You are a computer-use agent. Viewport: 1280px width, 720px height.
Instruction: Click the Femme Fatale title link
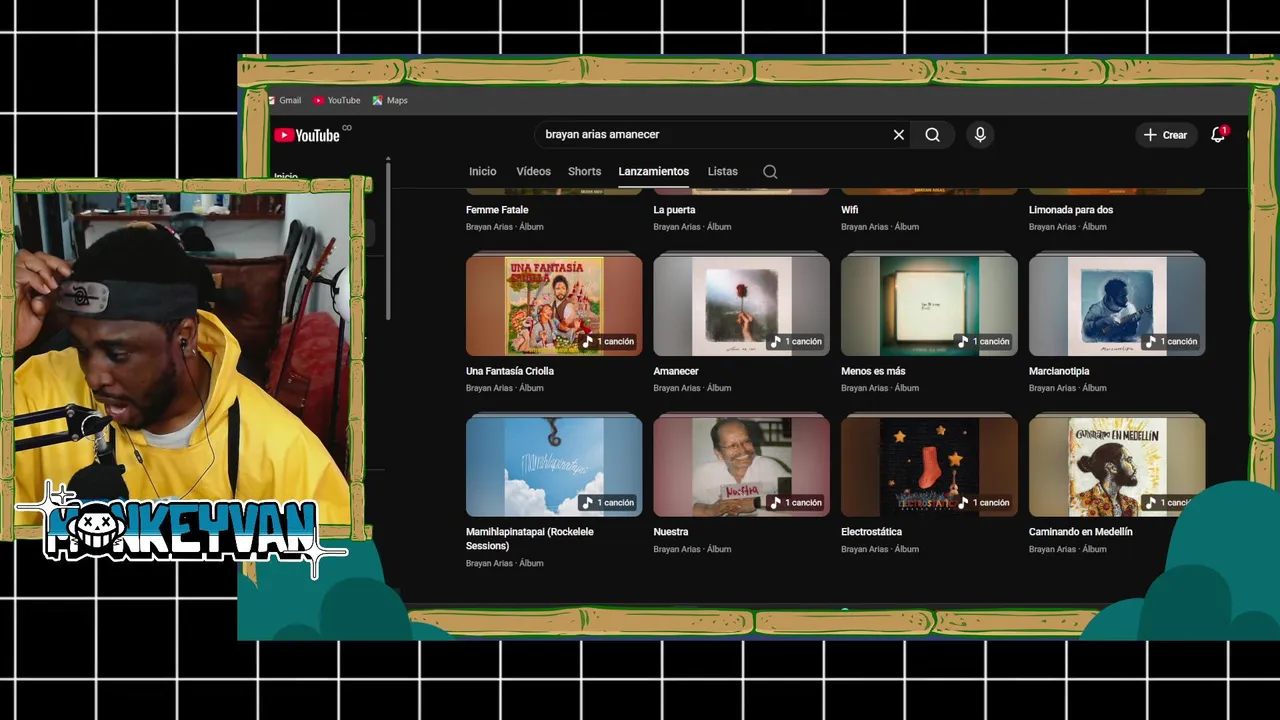497,210
